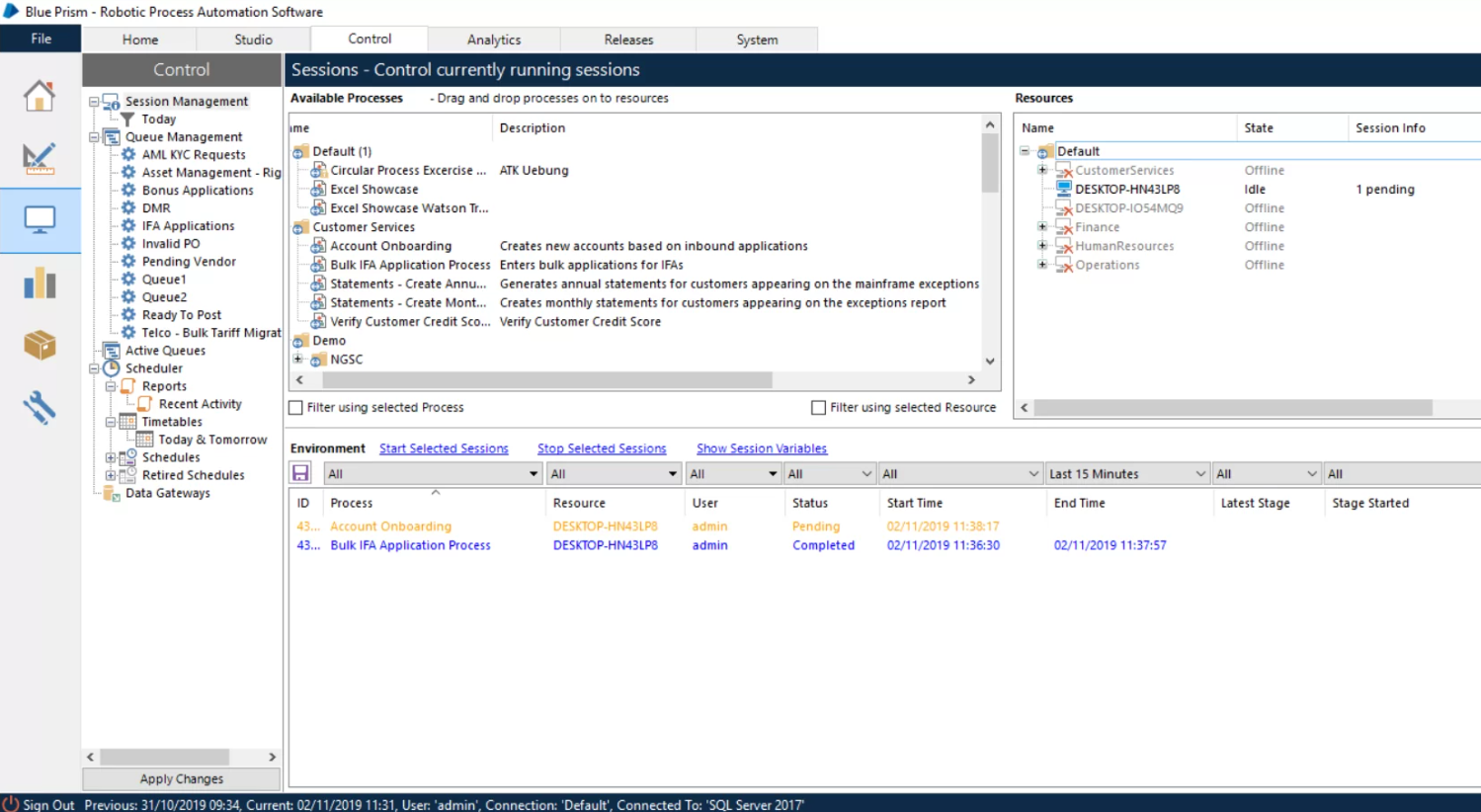Screen dimensions: 1481x812
Task: Select Telco - Bulk Tariff Migration queue
Action: coord(211,333)
